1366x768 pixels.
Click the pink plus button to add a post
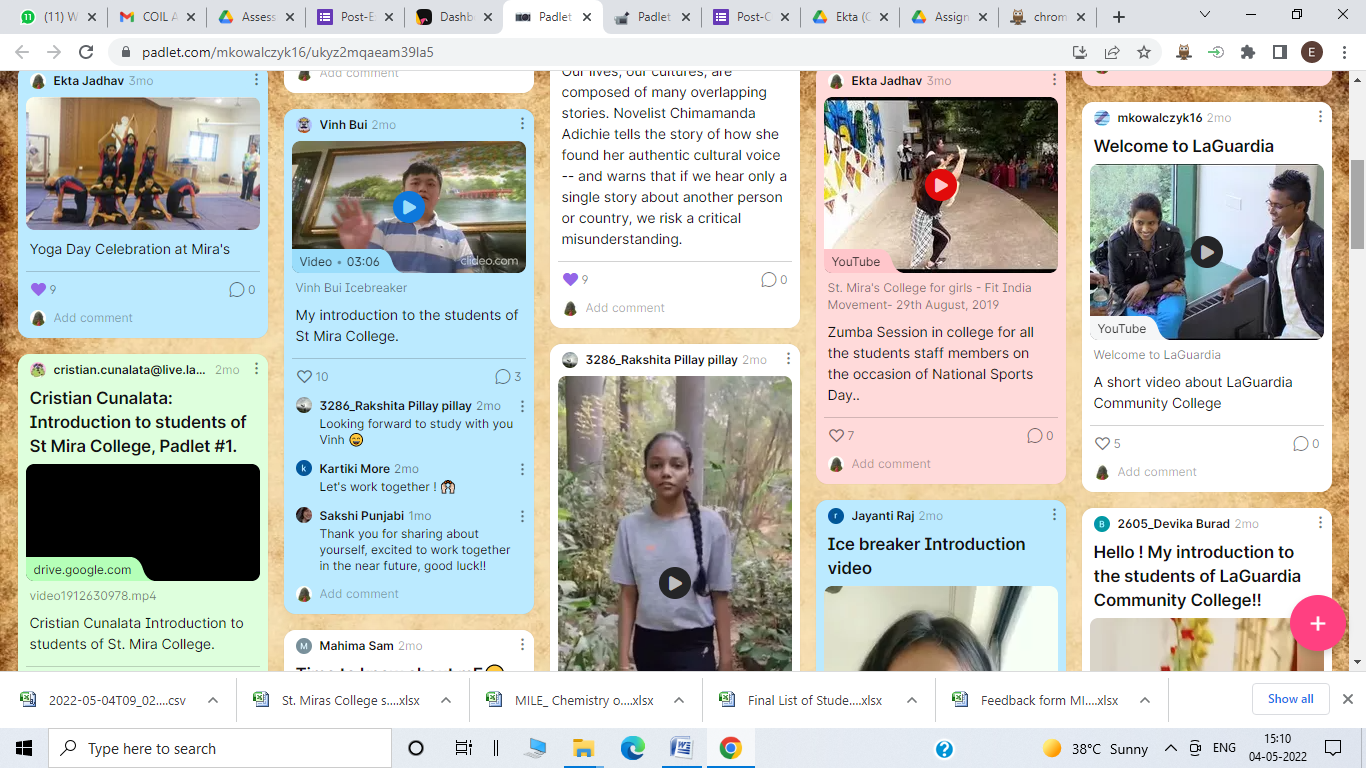[x=1318, y=623]
